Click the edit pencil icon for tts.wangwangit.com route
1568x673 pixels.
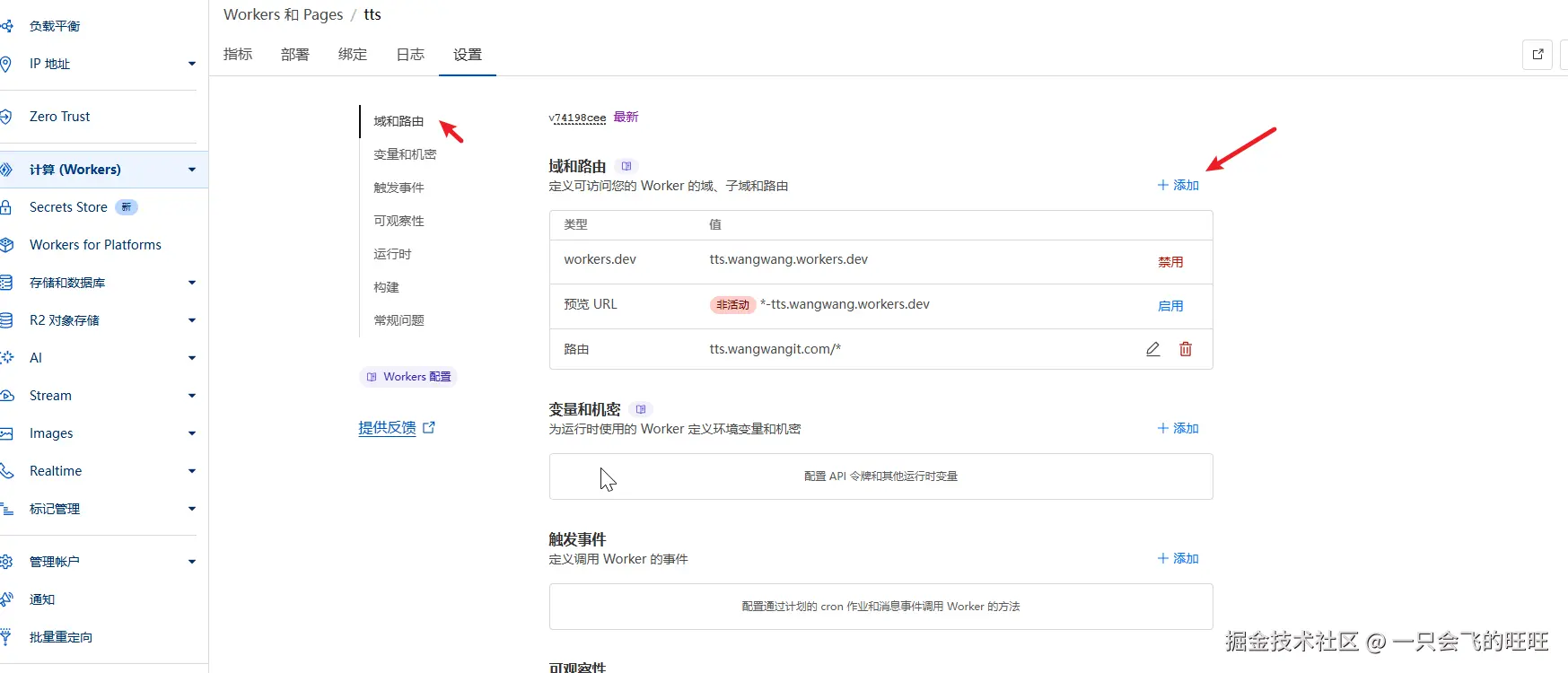[1152, 349]
